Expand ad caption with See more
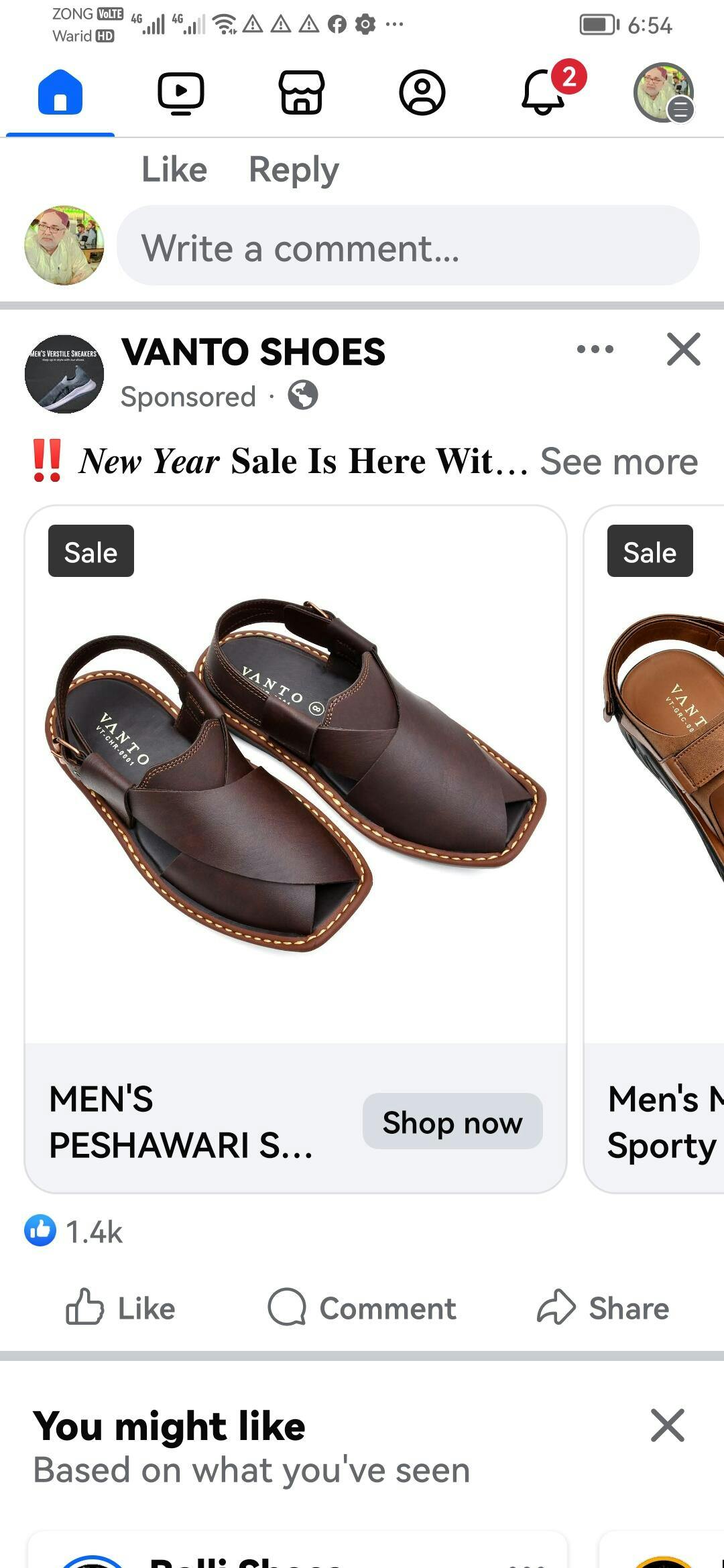Image resolution: width=724 pixels, height=1568 pixels. (619, 462)
